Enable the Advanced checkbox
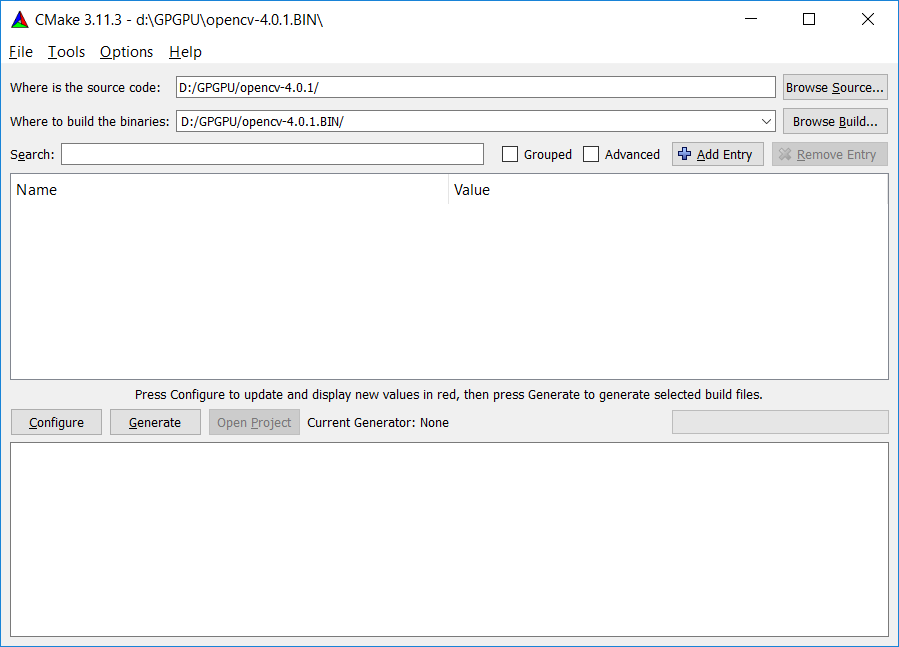Viewport: 899px width, 647px height. pos(591,154)
